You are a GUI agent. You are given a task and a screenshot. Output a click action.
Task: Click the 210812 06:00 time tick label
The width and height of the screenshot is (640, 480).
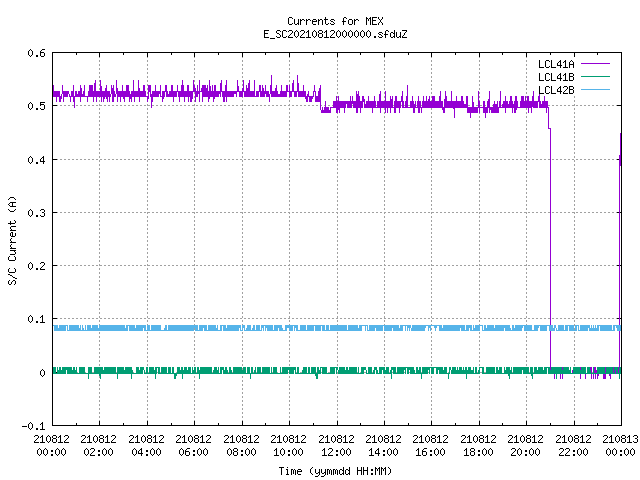coord(193,445)
